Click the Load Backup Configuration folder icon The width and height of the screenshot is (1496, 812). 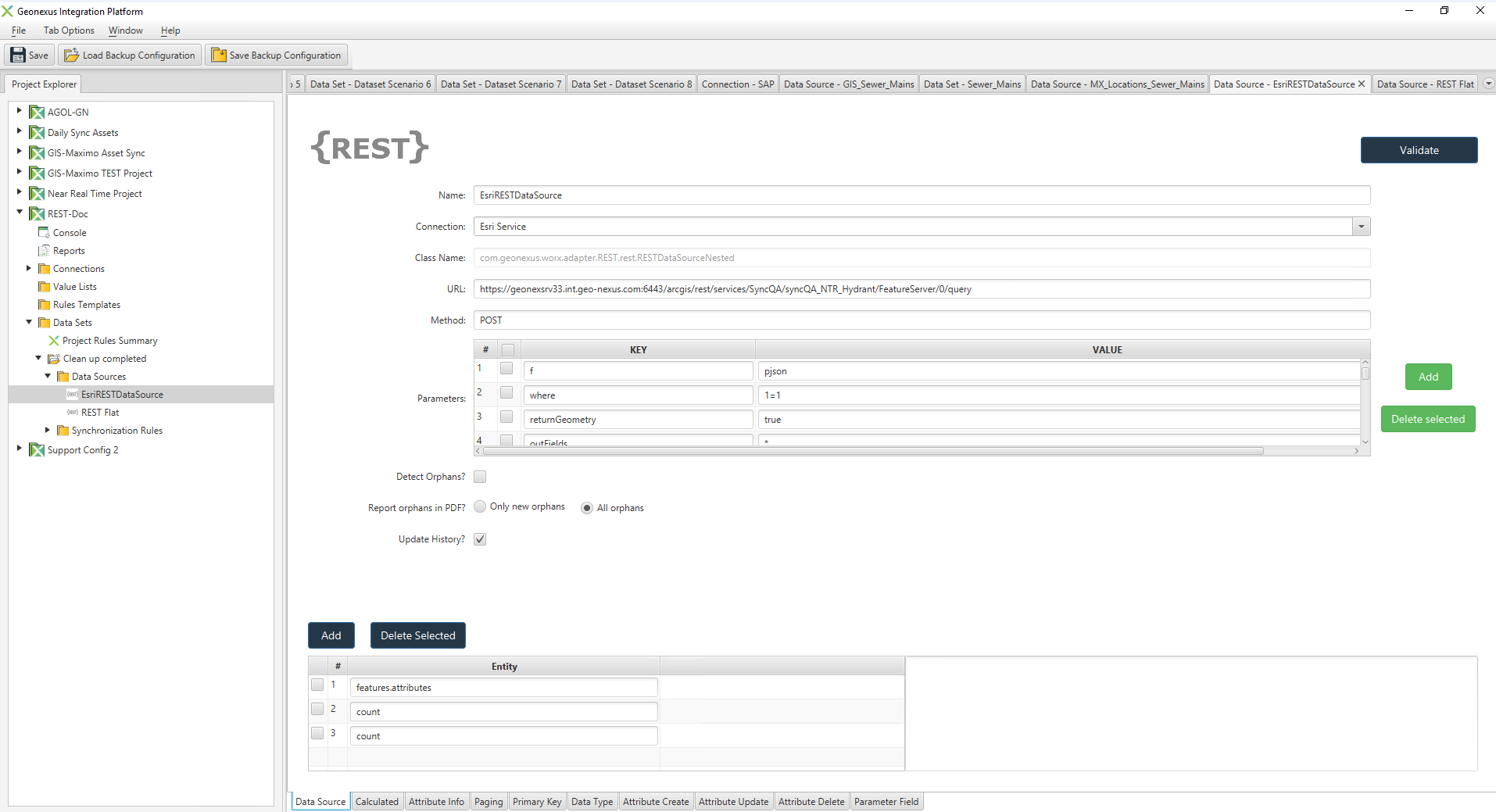coord(71,55)
